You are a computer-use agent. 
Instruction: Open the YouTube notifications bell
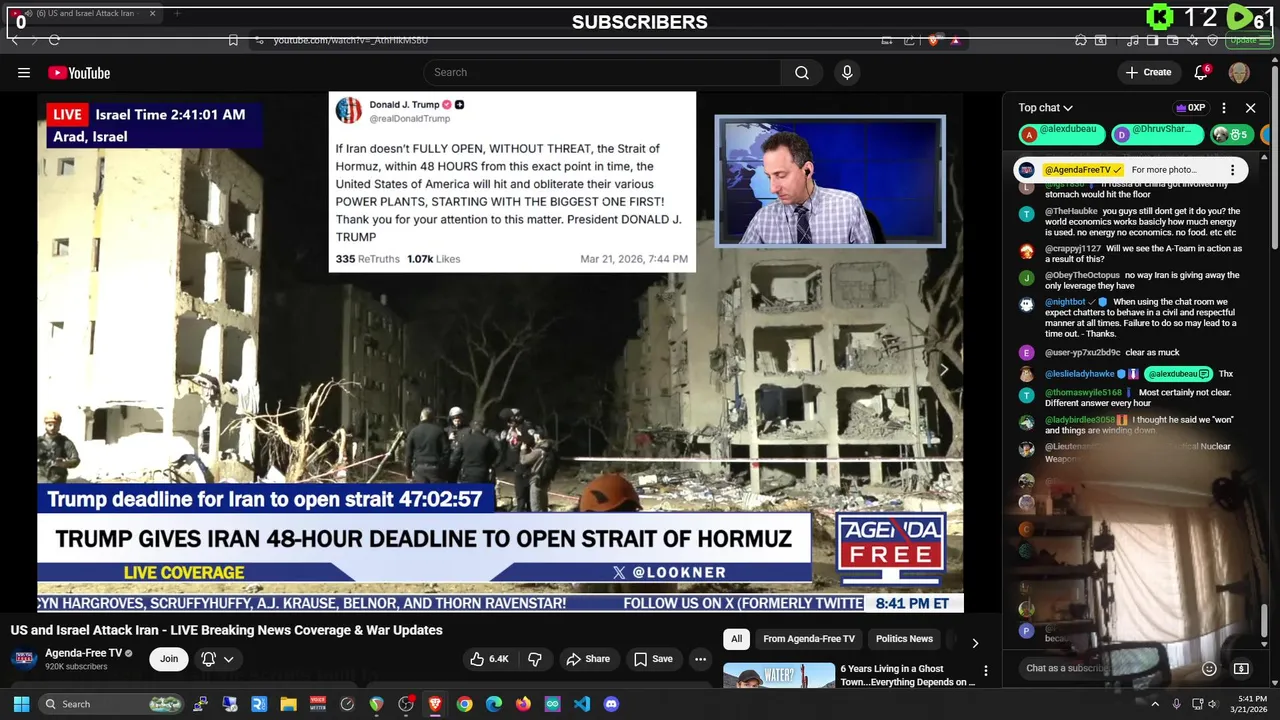tap(1202, 72)
